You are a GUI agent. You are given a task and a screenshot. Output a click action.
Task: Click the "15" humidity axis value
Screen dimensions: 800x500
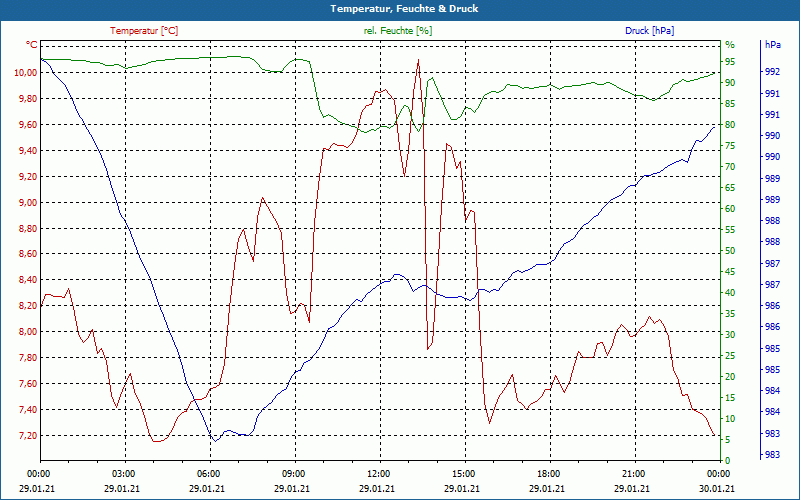(x=730, y=398)
